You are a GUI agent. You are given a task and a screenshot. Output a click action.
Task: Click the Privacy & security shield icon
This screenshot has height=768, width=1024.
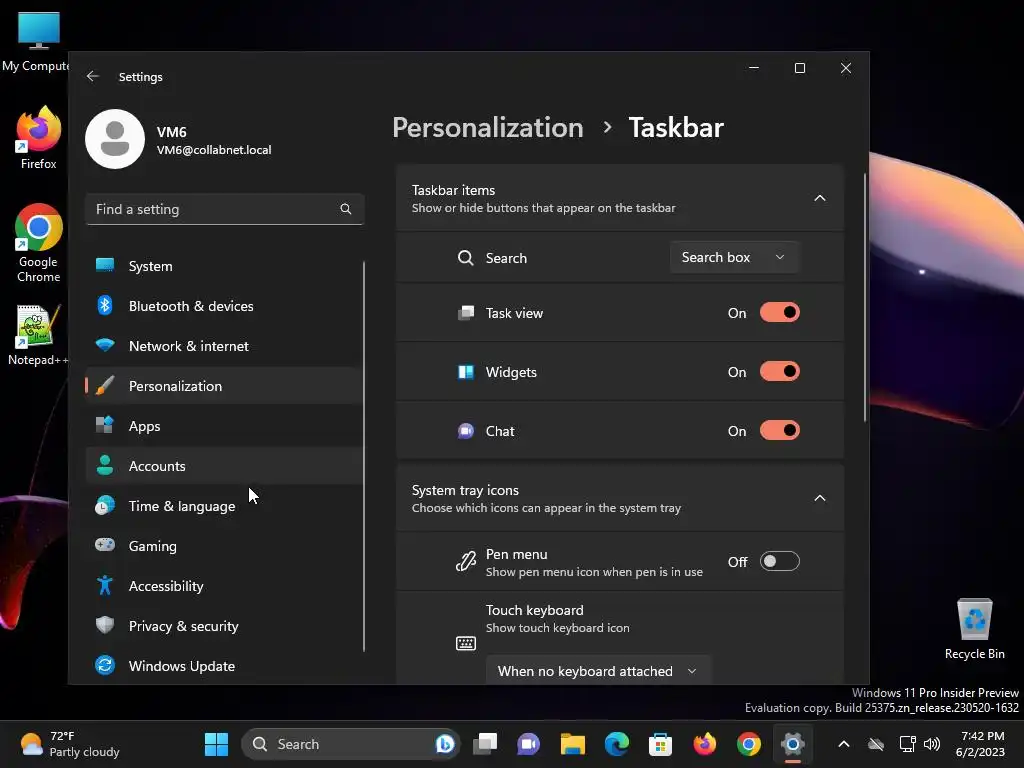pyautogui.click(x=104, y=625)
